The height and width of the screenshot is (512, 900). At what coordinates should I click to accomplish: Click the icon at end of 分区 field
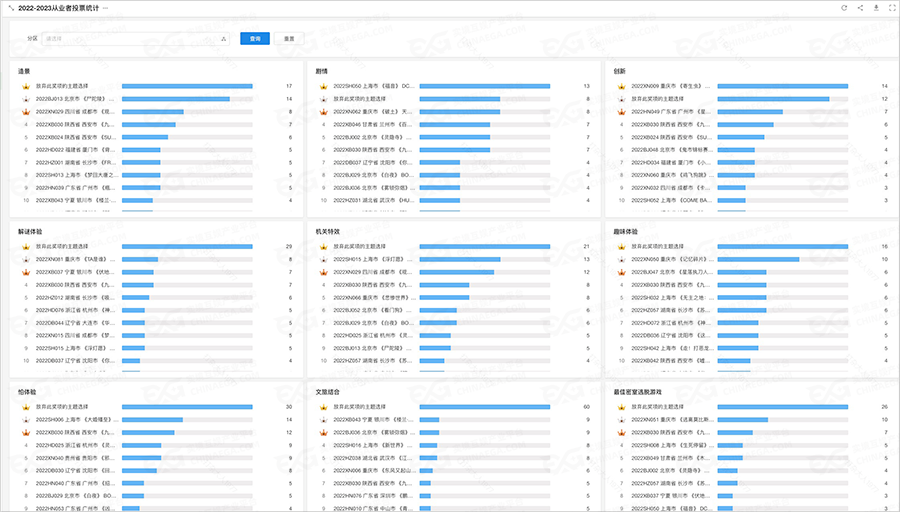223,39
